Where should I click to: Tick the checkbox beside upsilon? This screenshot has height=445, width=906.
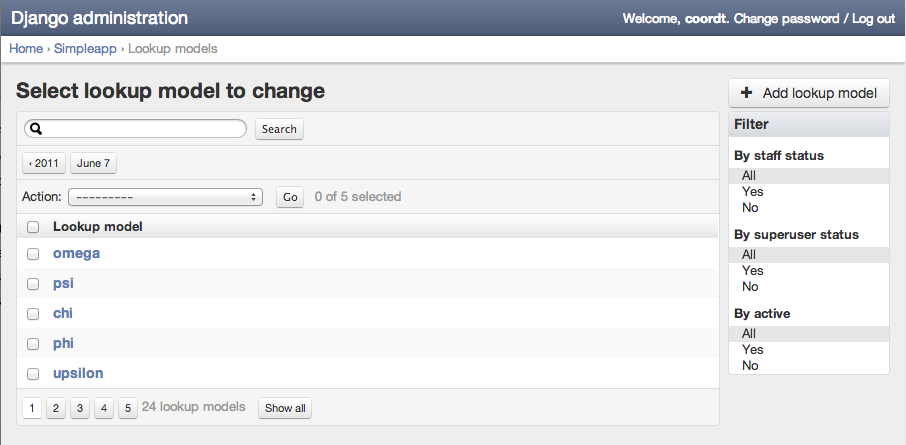pyautogui.click(x=33, y=374)
